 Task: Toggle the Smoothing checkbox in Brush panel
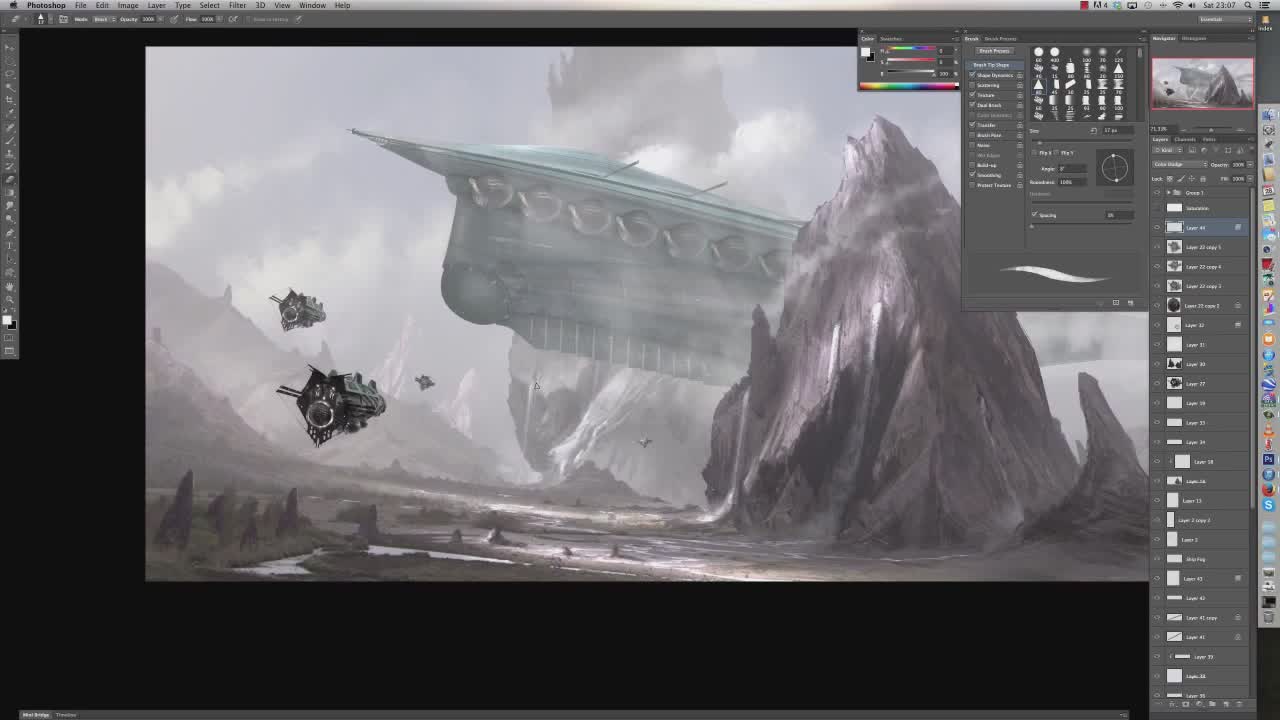[972, 175]
